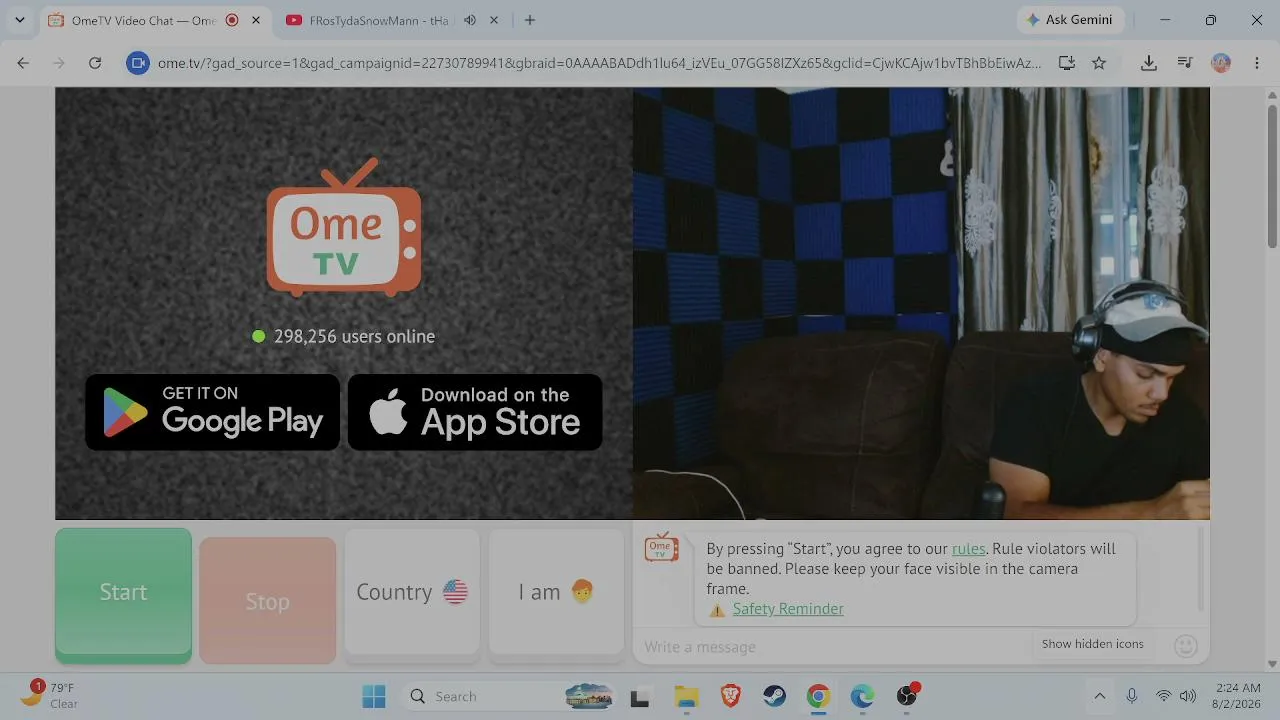Open the media controls icon
Image resolution: width=1280 pixels, height=720 pixels.
[1185, 63]
